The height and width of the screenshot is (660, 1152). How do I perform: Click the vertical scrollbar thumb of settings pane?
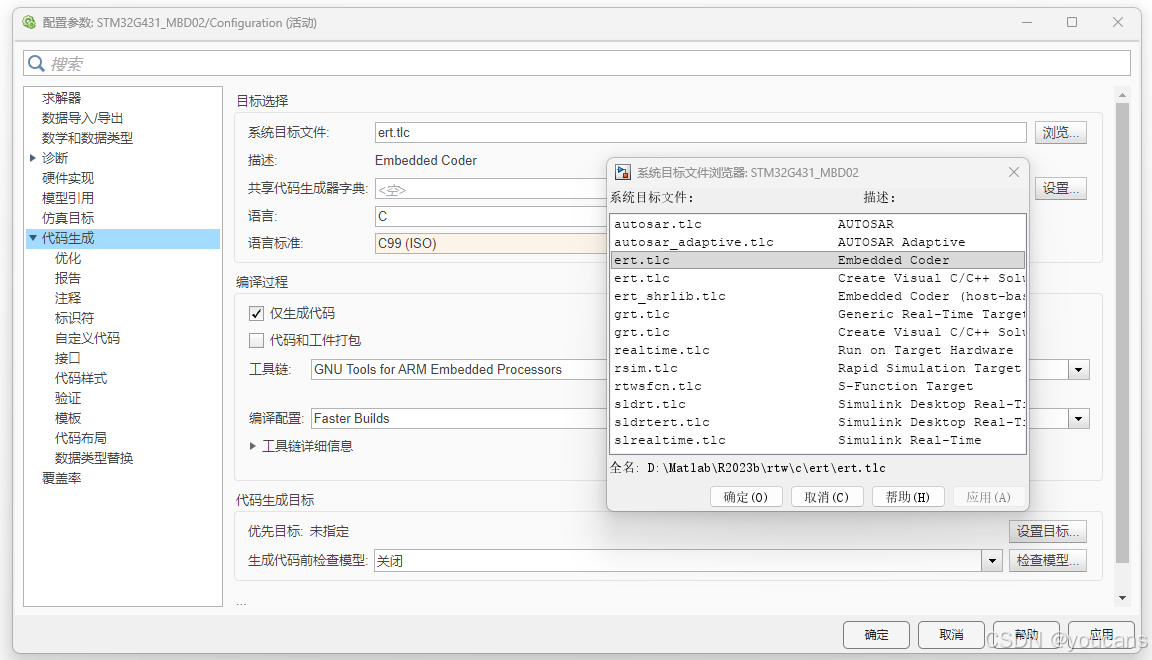(1122, 332)
